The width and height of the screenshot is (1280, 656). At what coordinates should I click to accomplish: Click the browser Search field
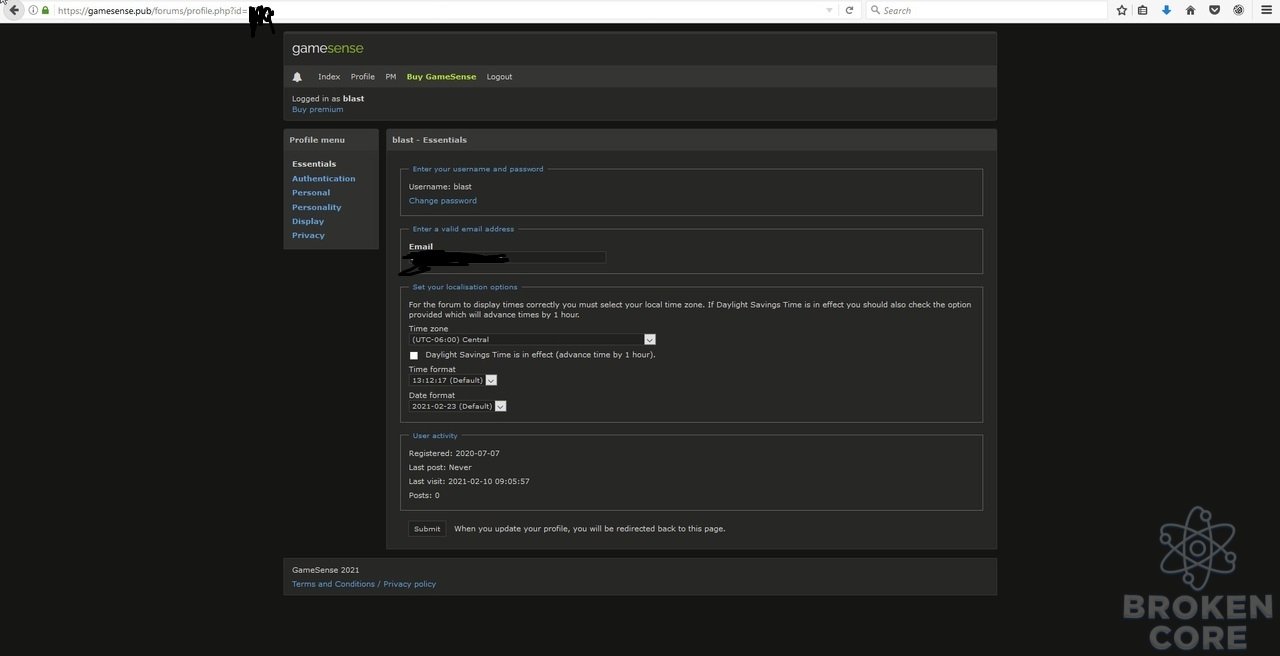(985, 10)
